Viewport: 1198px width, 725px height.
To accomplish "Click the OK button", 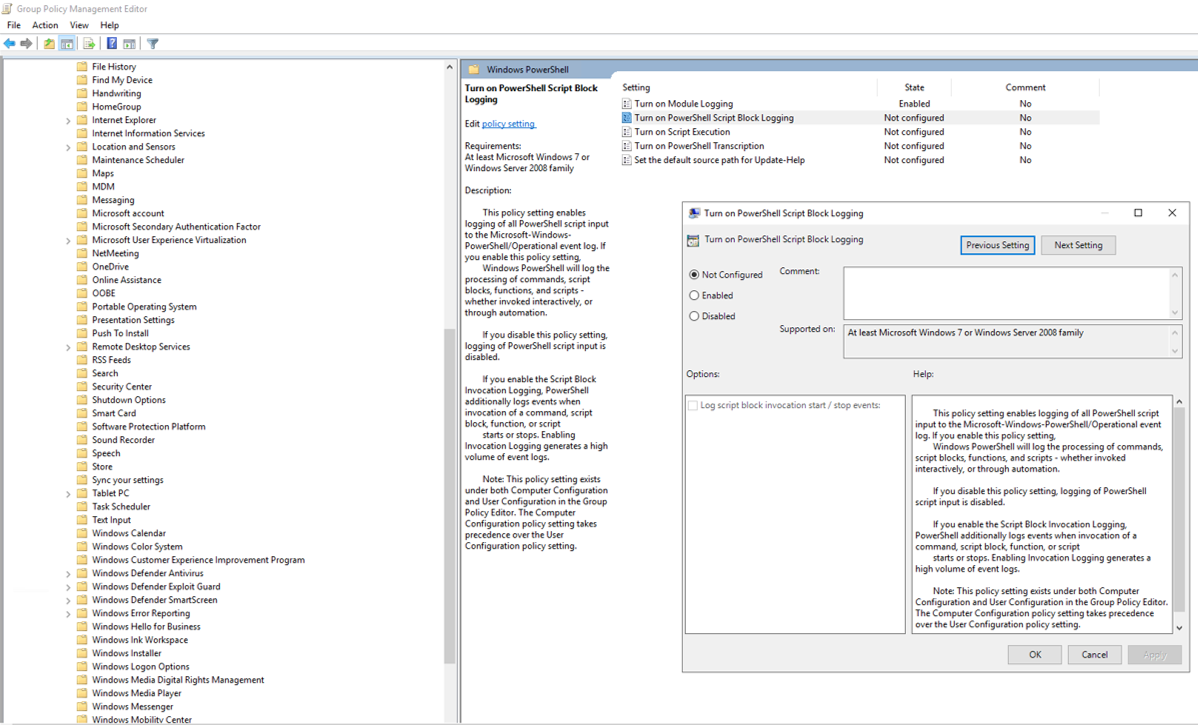I will (1034, 655).
